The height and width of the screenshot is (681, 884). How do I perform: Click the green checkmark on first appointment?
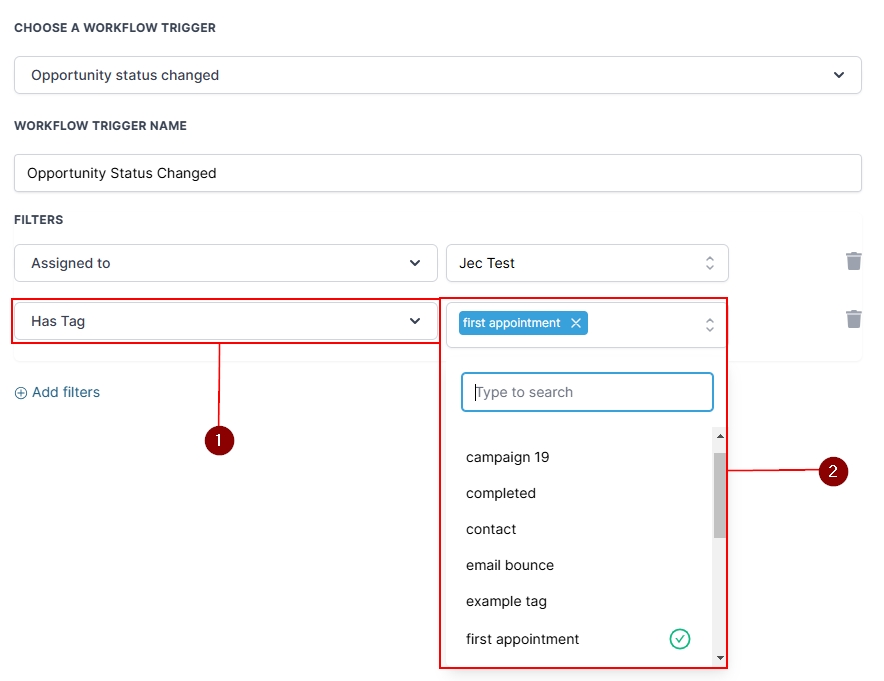click(680, 639)
